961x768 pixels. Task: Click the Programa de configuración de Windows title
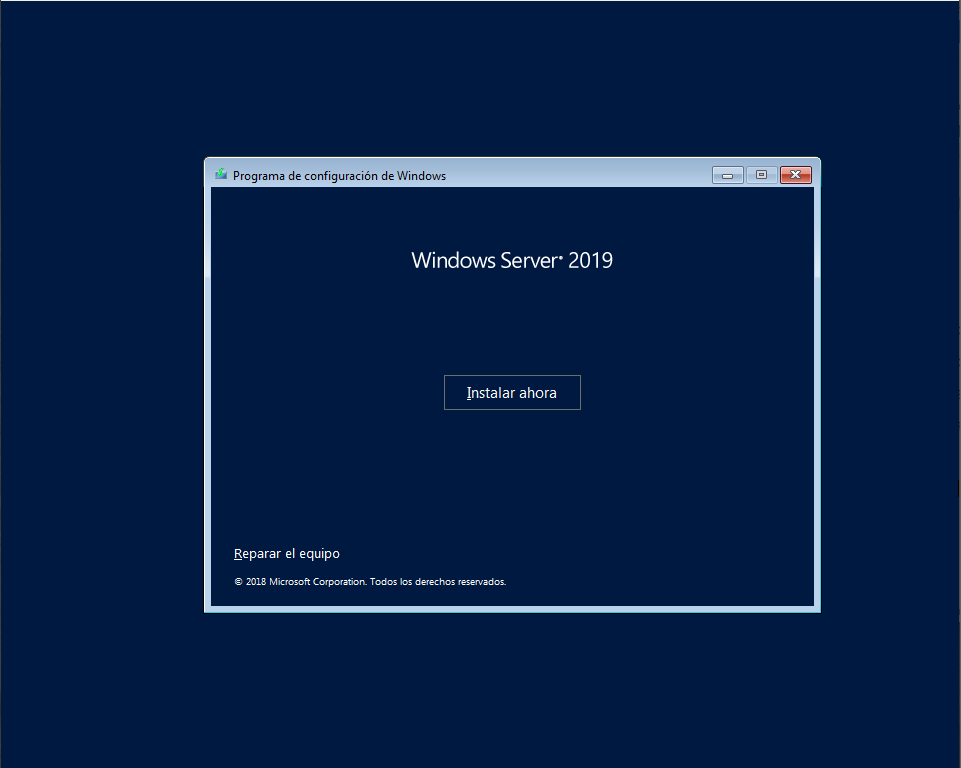[340, 176]
